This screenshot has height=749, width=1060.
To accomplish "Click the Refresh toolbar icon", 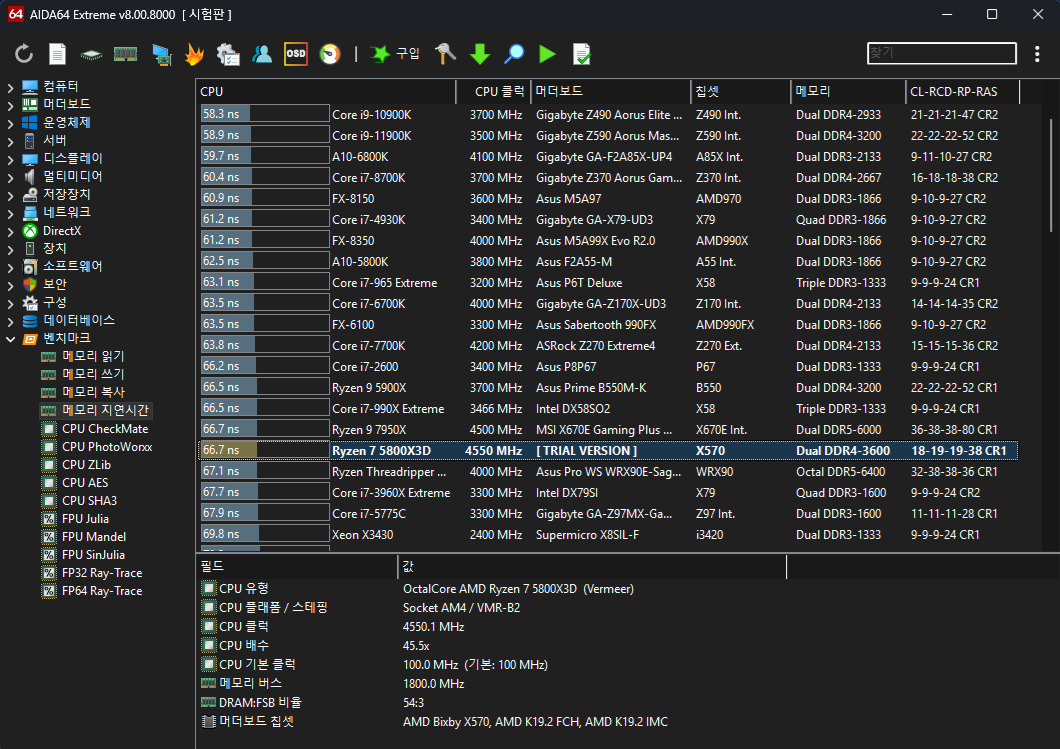I will pyautogui.click(x=24, y=54).
